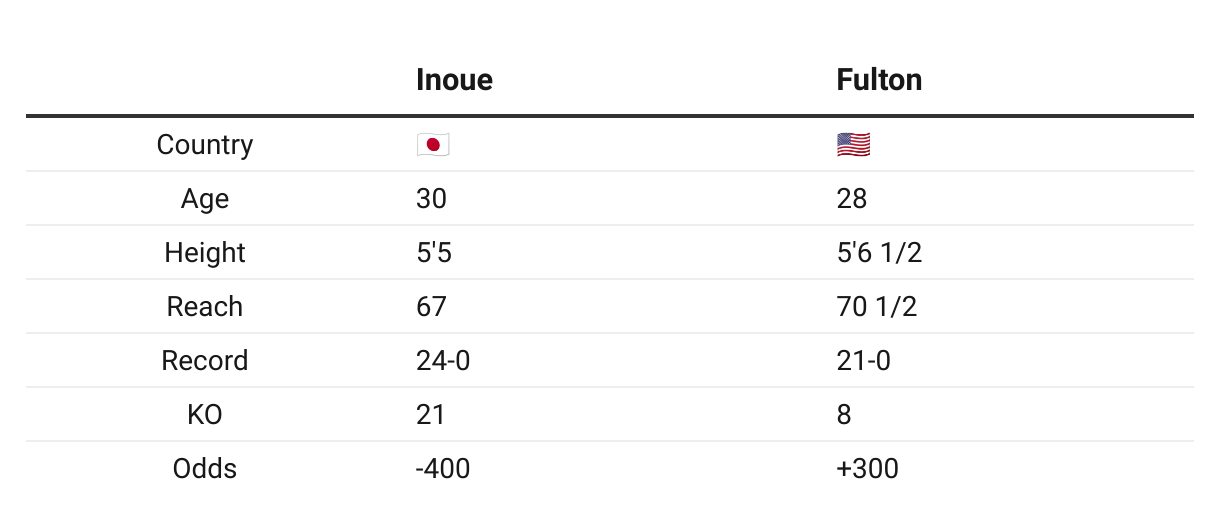Click Inoue's record 24-0
The image size is (1220, 520).
443,361
